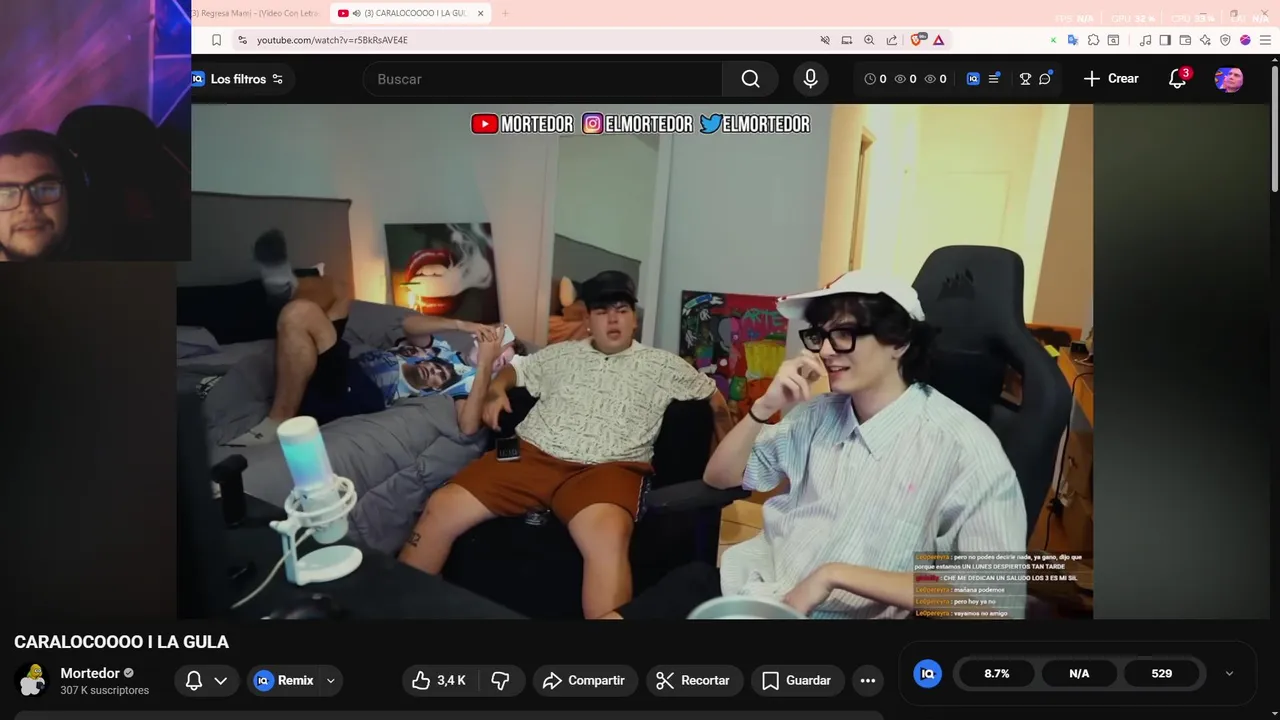1280x720 pixels.
Task: Toggle the browser sidebar panel icon
Action: (1165, 40)
